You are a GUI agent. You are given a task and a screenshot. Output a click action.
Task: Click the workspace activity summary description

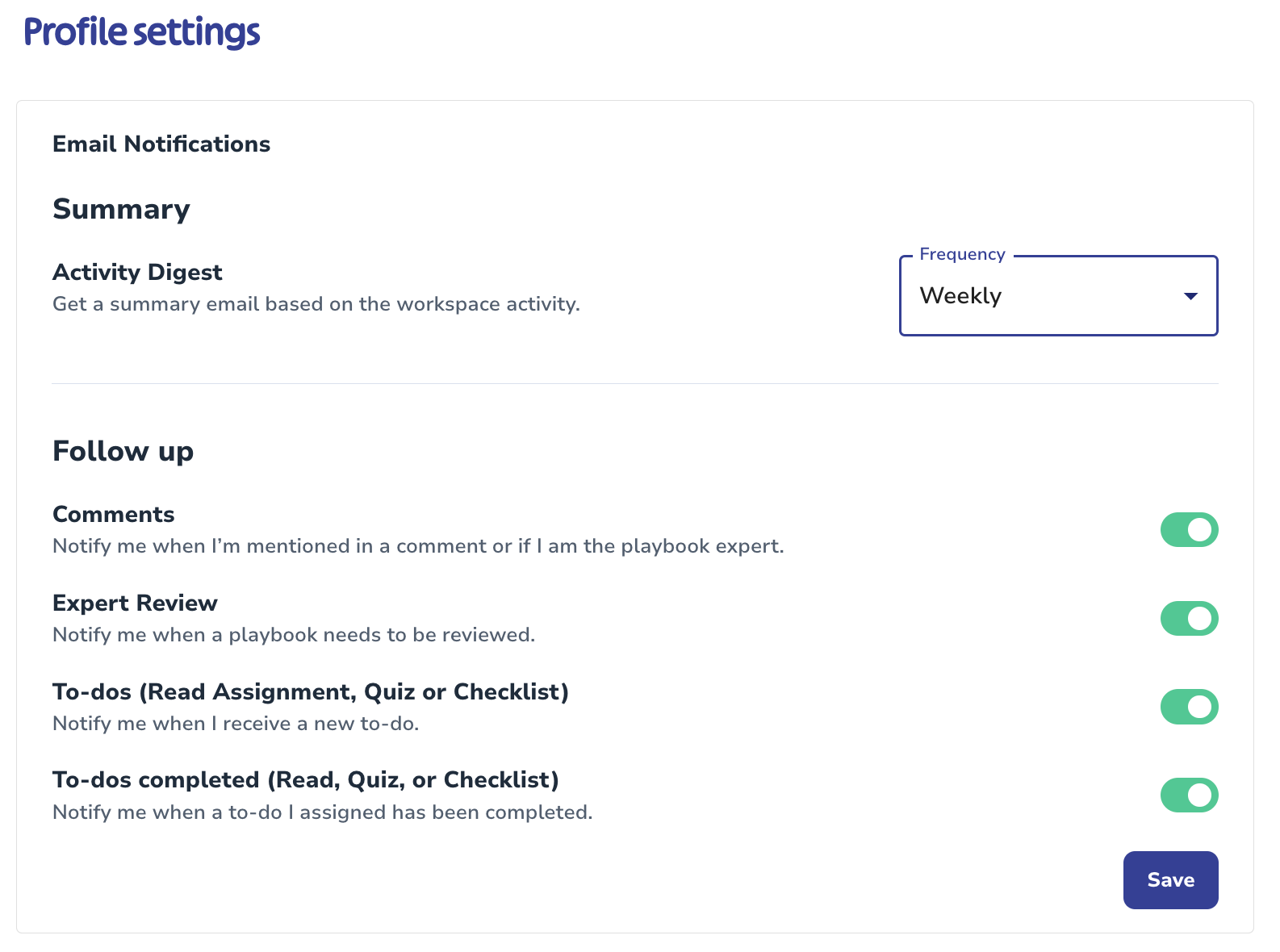[x=316, y=304]
